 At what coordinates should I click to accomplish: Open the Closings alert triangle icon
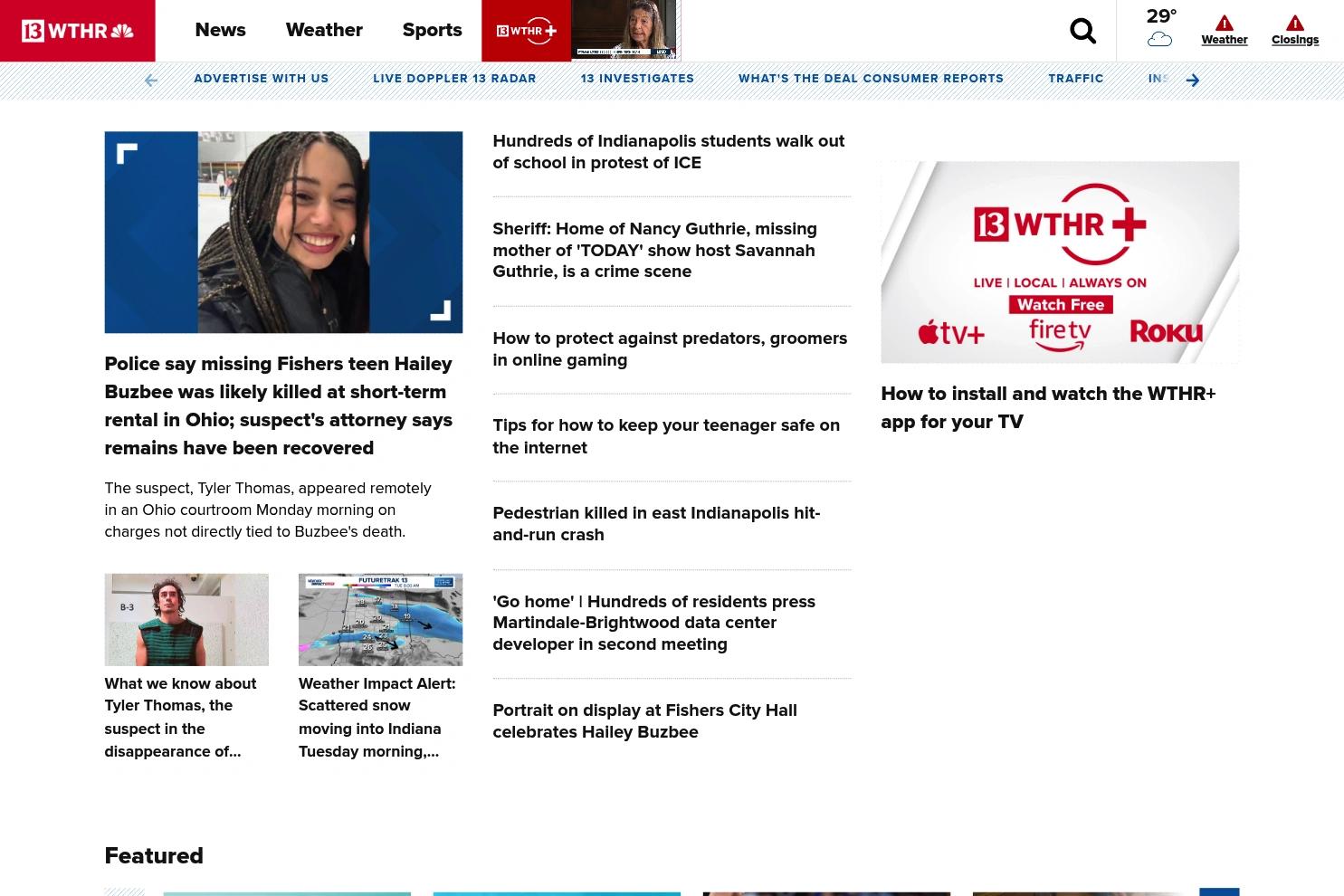(1294, 23)
